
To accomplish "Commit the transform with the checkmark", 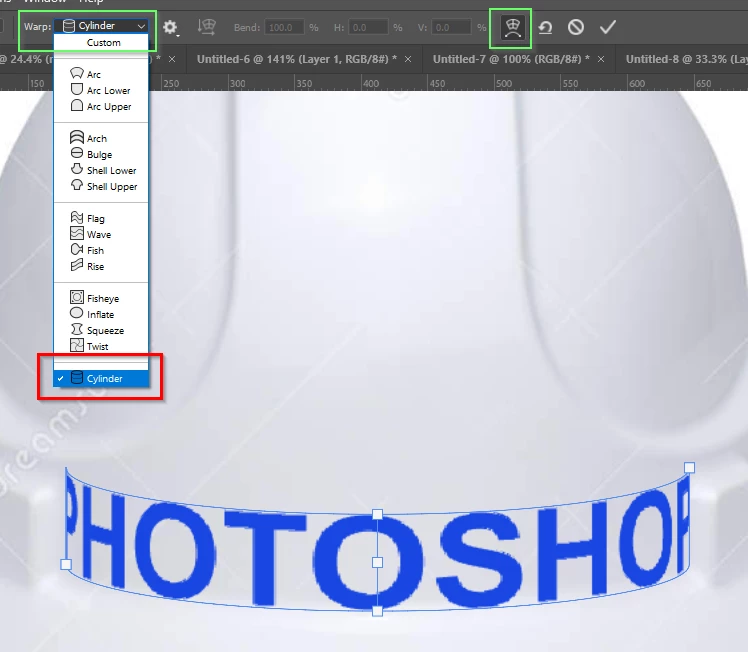I will pos(608,27).
